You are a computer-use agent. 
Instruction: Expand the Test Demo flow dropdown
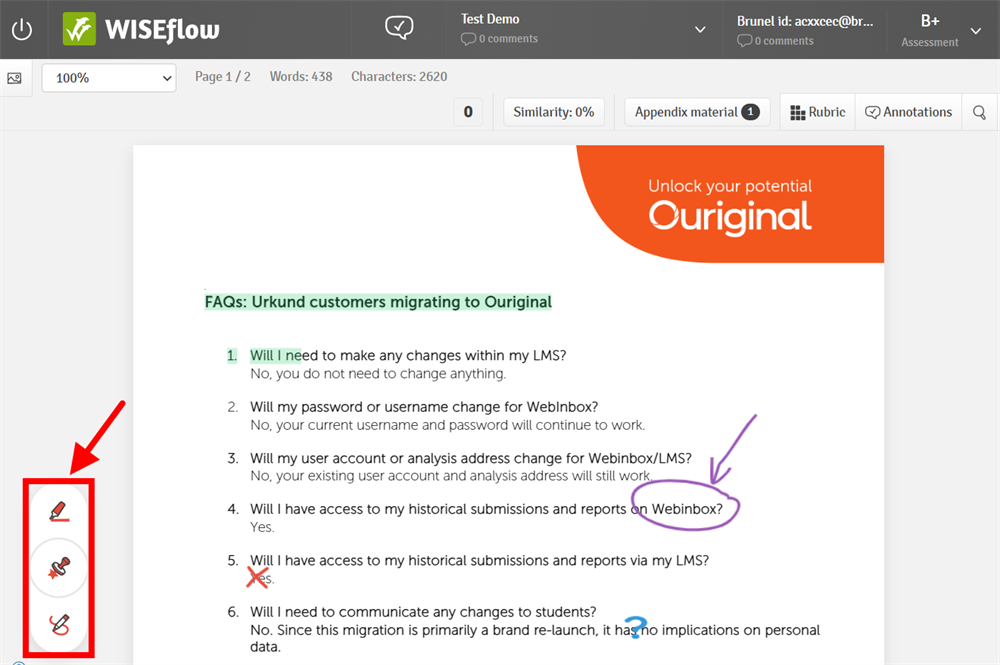pyautogui.click(x=700, y=29)
